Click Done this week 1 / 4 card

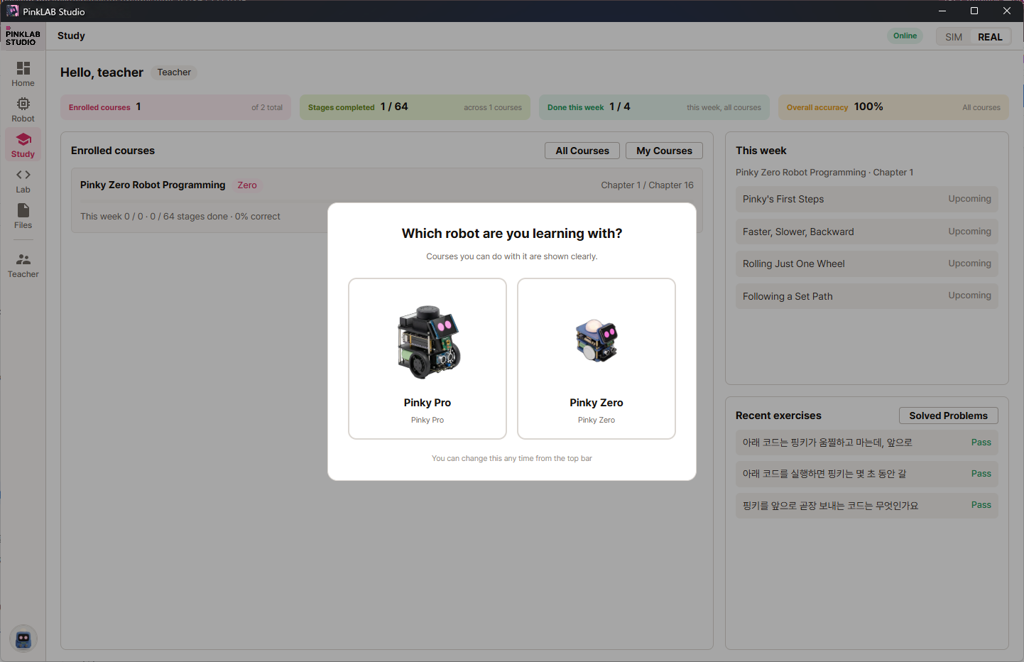654,107
